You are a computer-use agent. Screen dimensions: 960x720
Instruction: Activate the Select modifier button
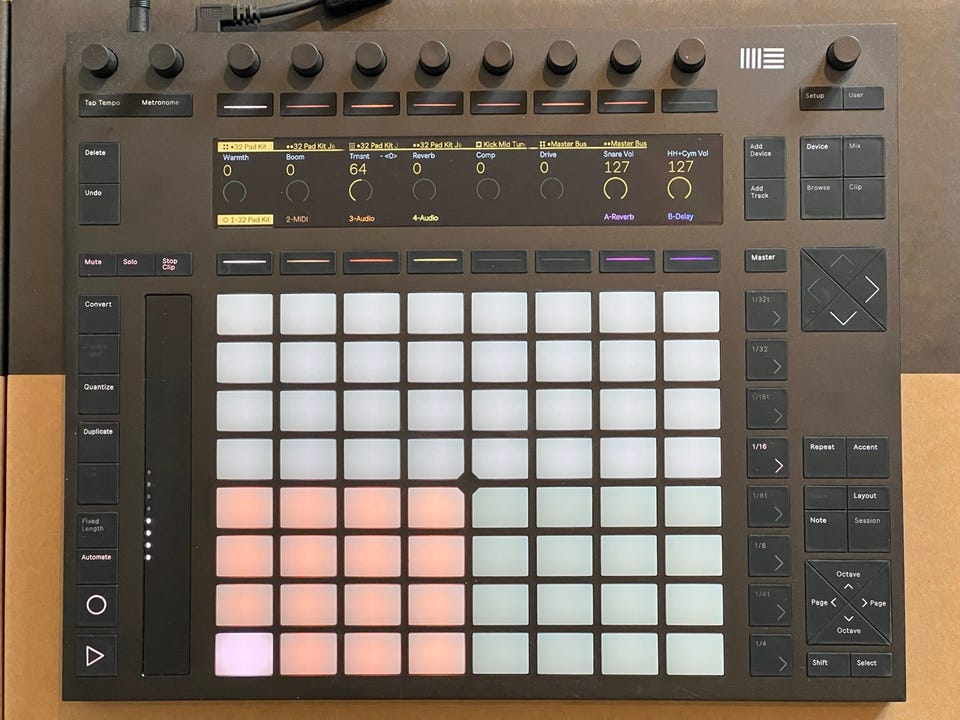(x=870, y=664)
